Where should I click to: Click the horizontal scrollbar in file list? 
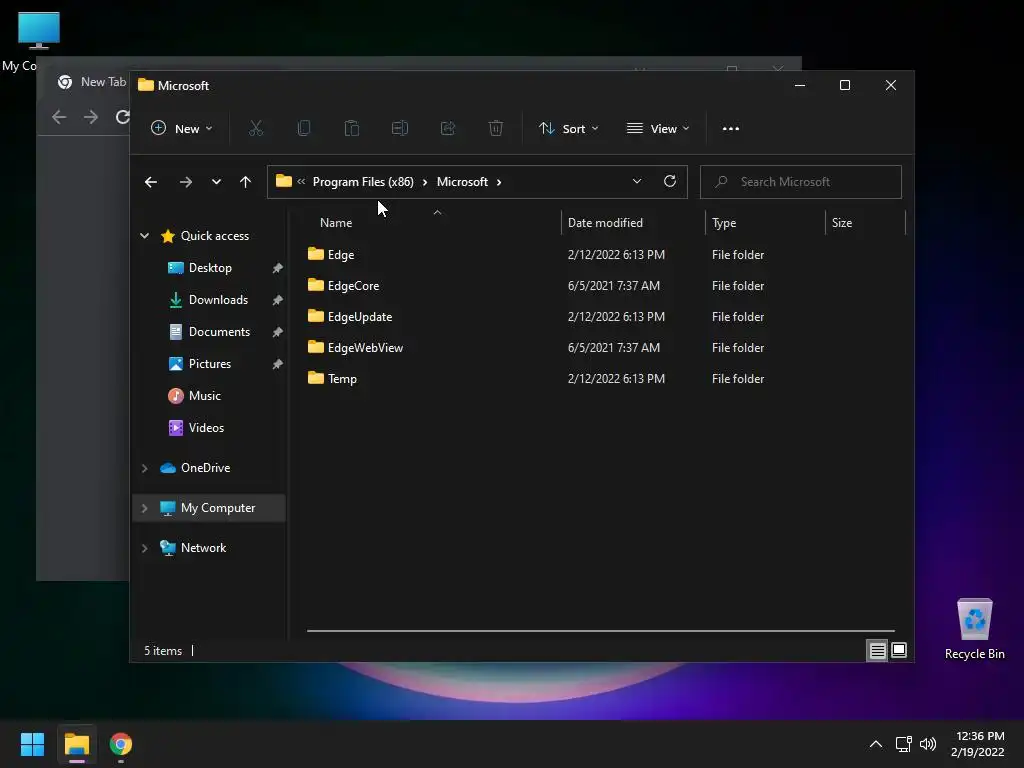tap(601, 631)
